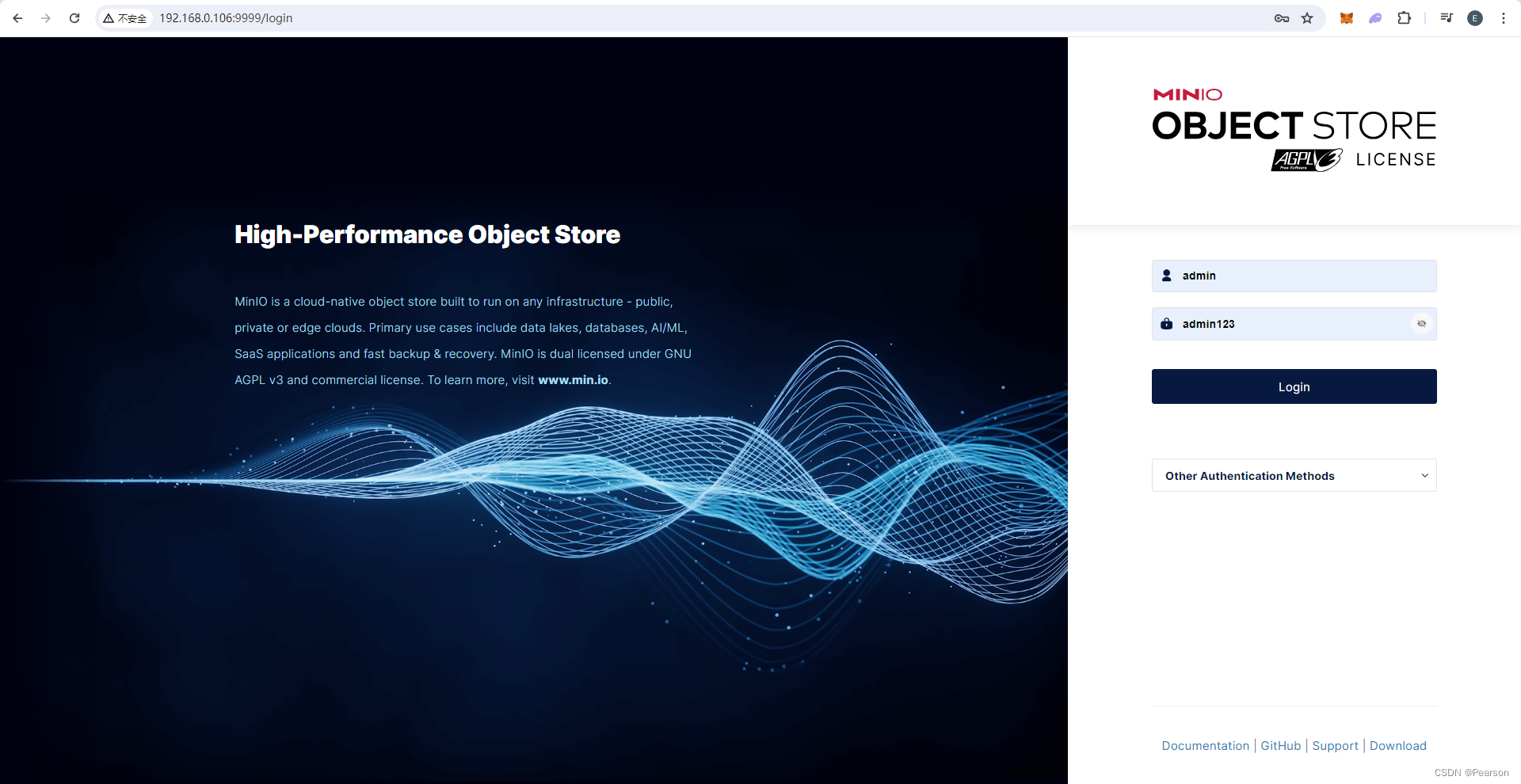Screen dimensions: 1521x784
Task: Expand Other Authentication Methods dropdown
Action: click(1294, 475)
